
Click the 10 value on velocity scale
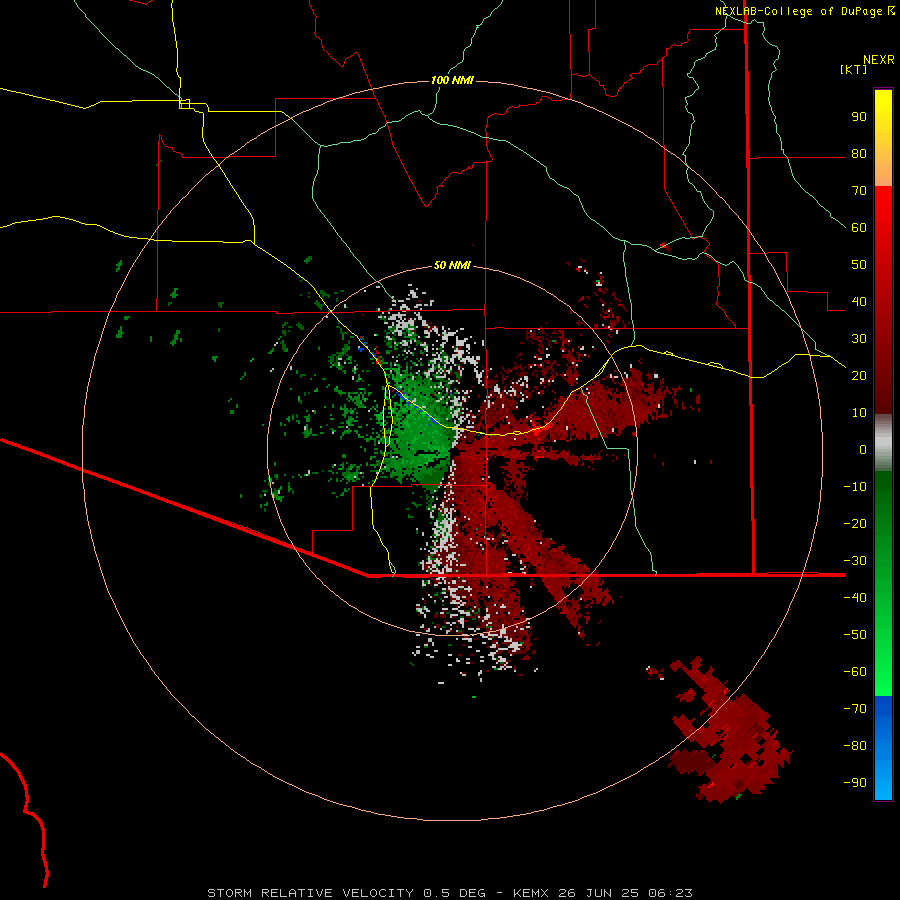pos(859,413)
